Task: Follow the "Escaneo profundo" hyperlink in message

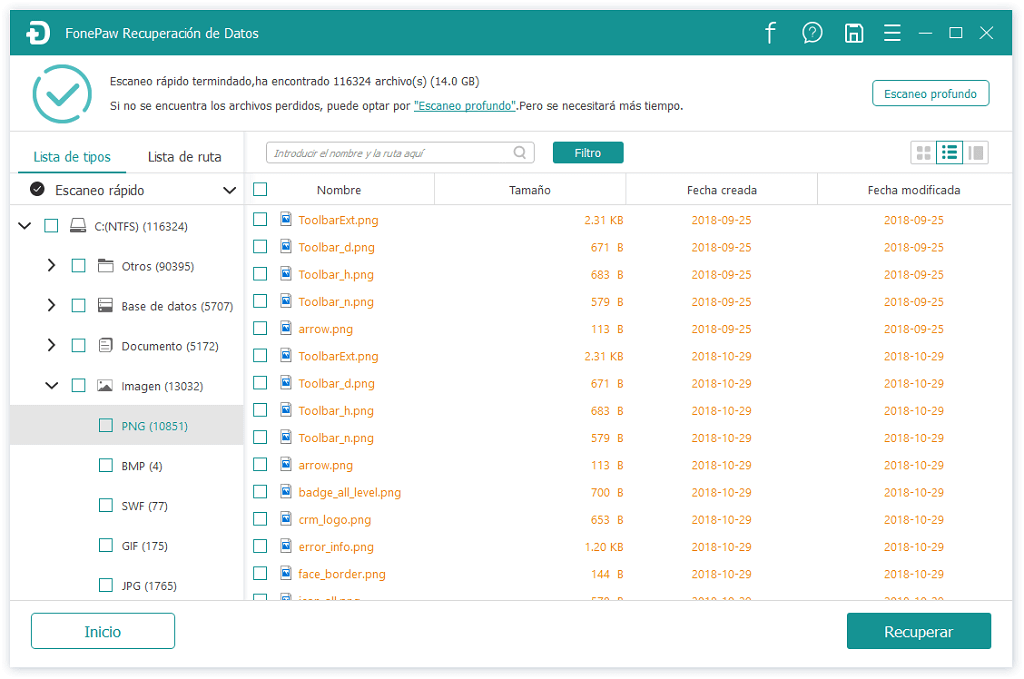Action: (x=465, y=106)
